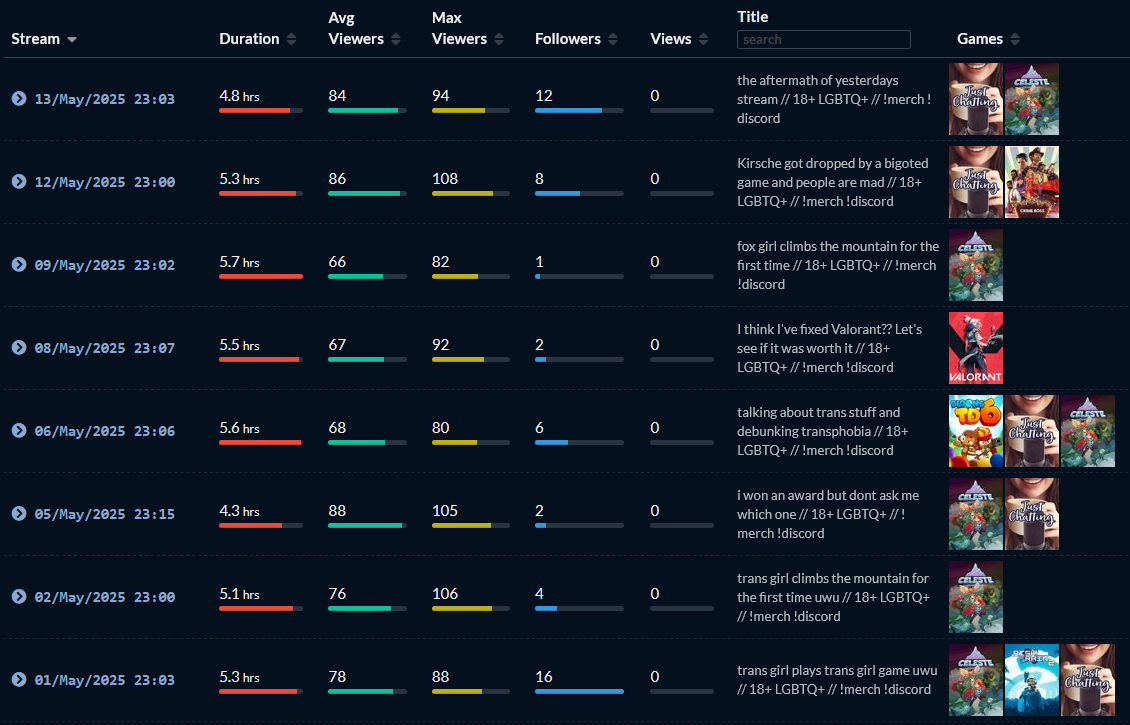Expand the 13/May/2025 23:03 stream row
Image resolution: width=1130 pixels, height=725 pixels.
coord(19,99)
